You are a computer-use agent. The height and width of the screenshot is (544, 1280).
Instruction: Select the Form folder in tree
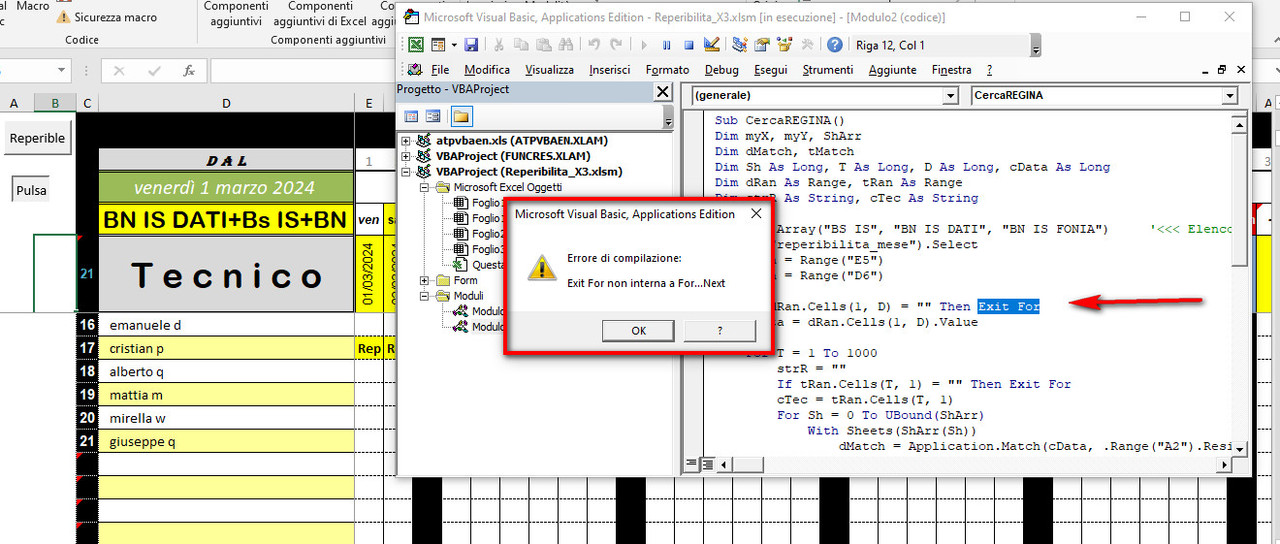pos(466,280)
